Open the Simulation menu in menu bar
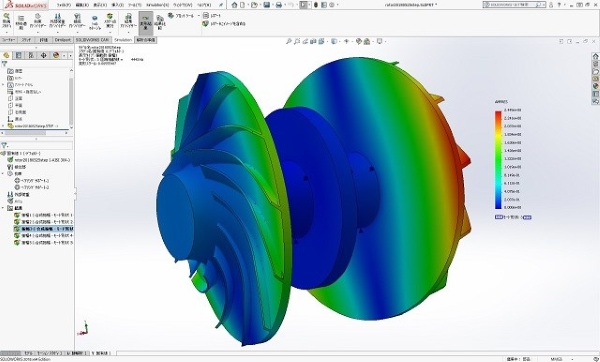The height and width of the screenshot is (362, 600). [x=157, y=5]
